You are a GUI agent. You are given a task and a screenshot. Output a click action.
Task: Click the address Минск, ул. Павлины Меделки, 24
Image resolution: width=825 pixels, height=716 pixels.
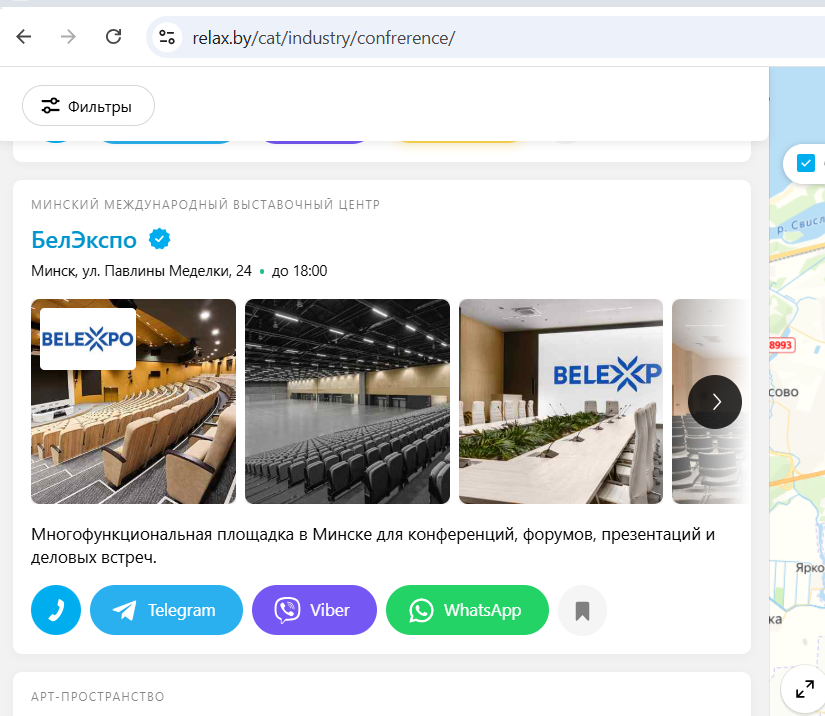tap(141, 271)
